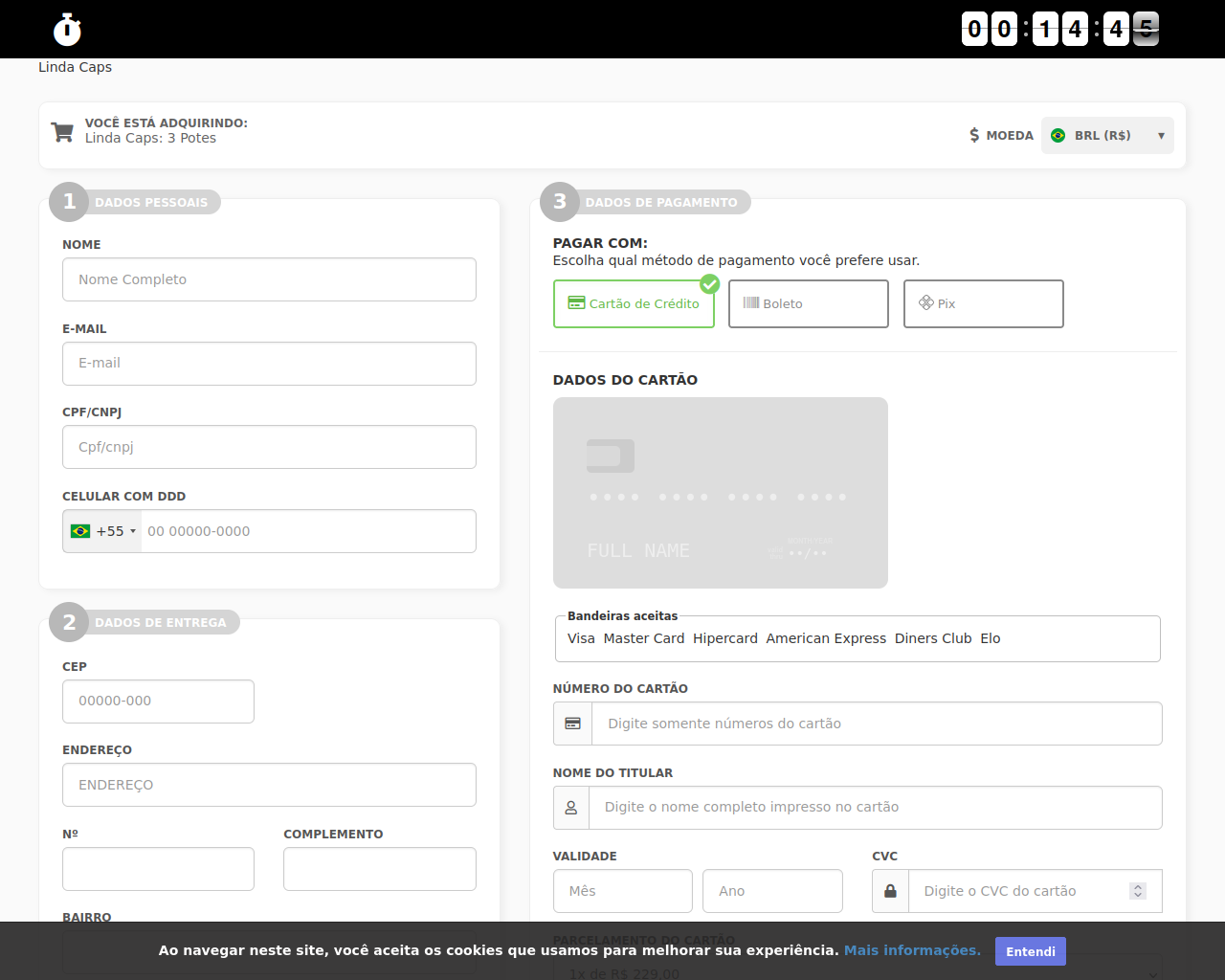Open the Mês validity dropdown
Viewport: 1225px width, 980px height.
tap(623, 891)
